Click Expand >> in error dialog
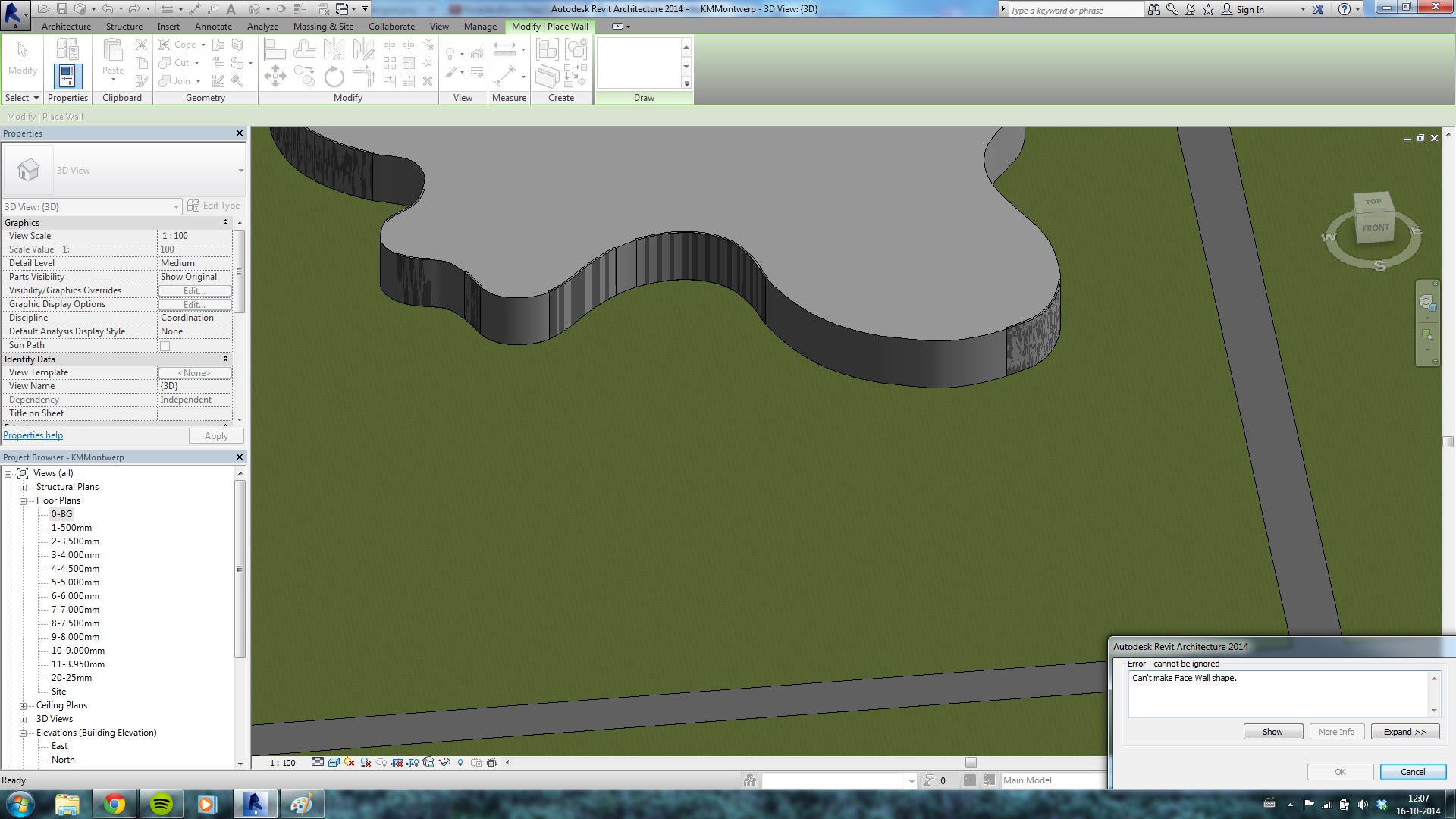Viewport: 1456px width, 819px height. (x=1404, y=732)
